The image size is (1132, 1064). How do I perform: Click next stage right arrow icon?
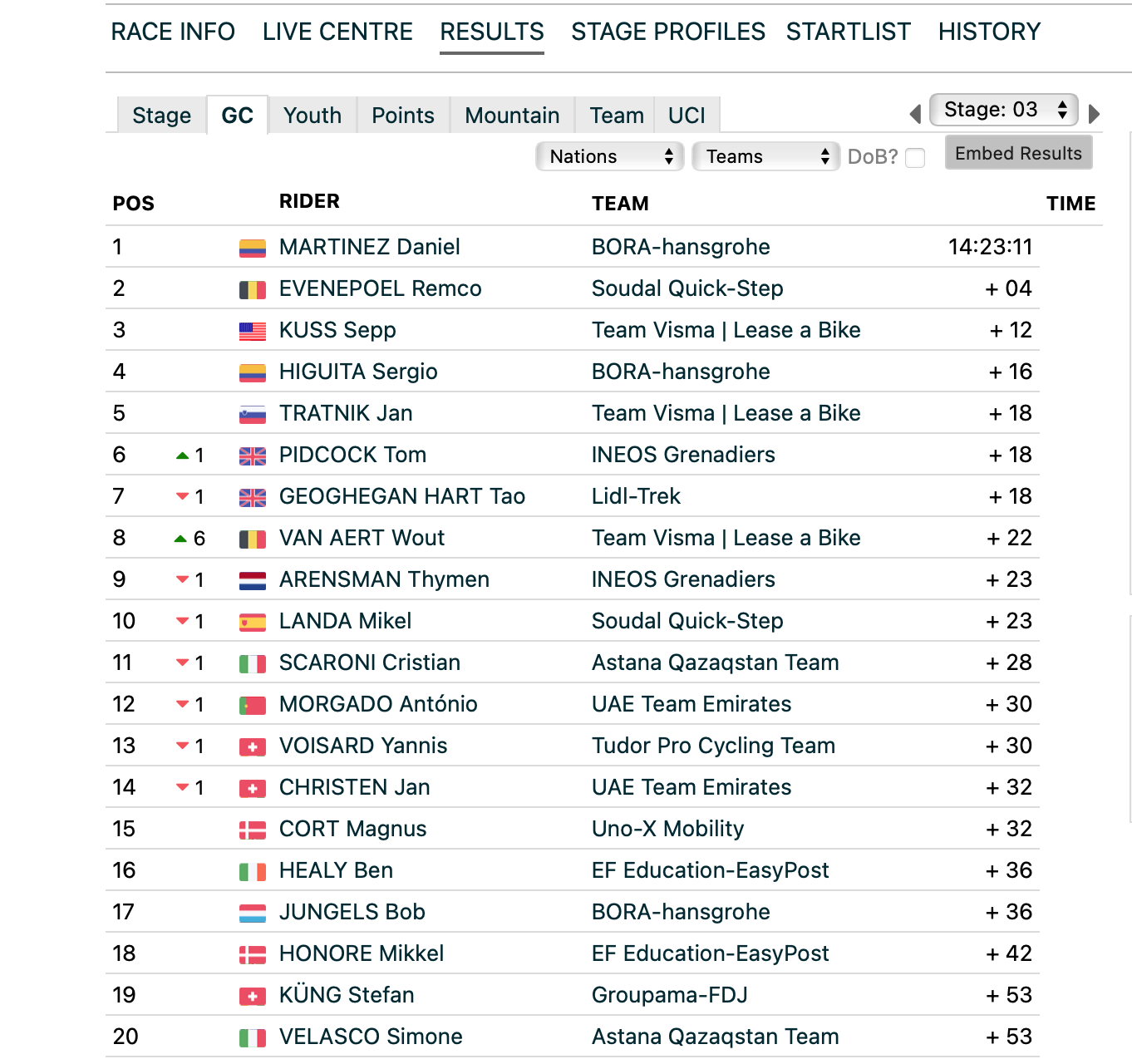1094,114
